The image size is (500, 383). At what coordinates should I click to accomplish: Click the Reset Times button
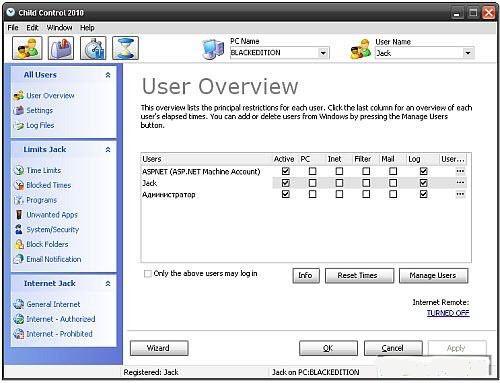(x=359, y=276)
